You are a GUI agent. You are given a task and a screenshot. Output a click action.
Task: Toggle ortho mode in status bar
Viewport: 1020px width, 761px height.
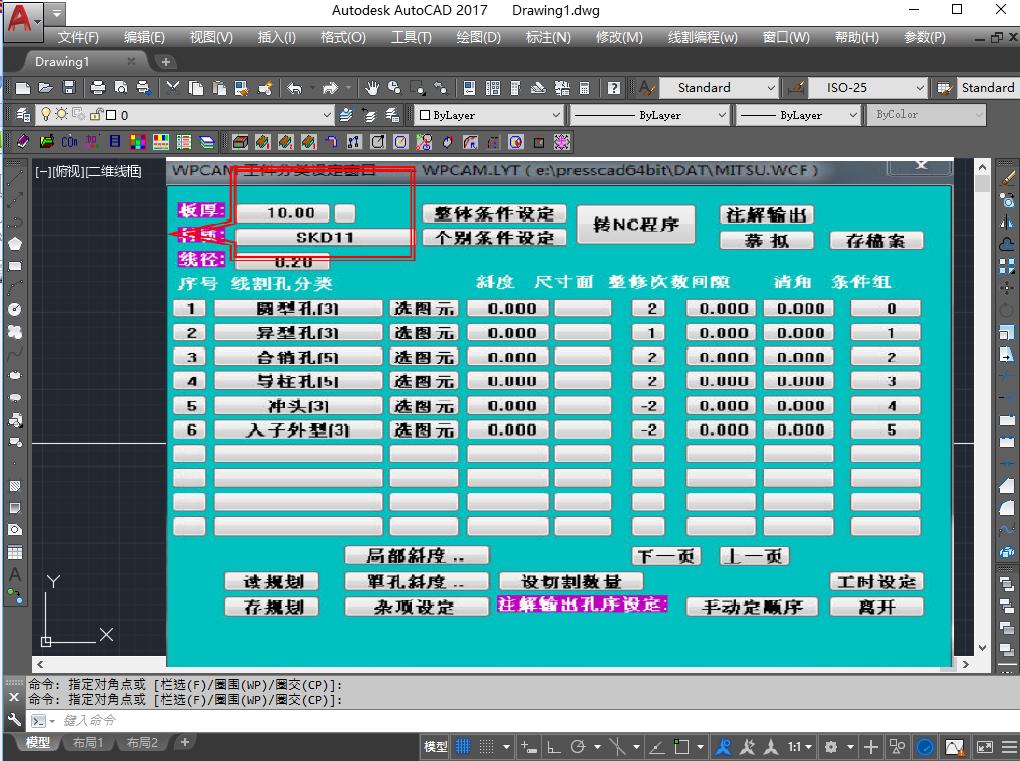pos(554,747)
